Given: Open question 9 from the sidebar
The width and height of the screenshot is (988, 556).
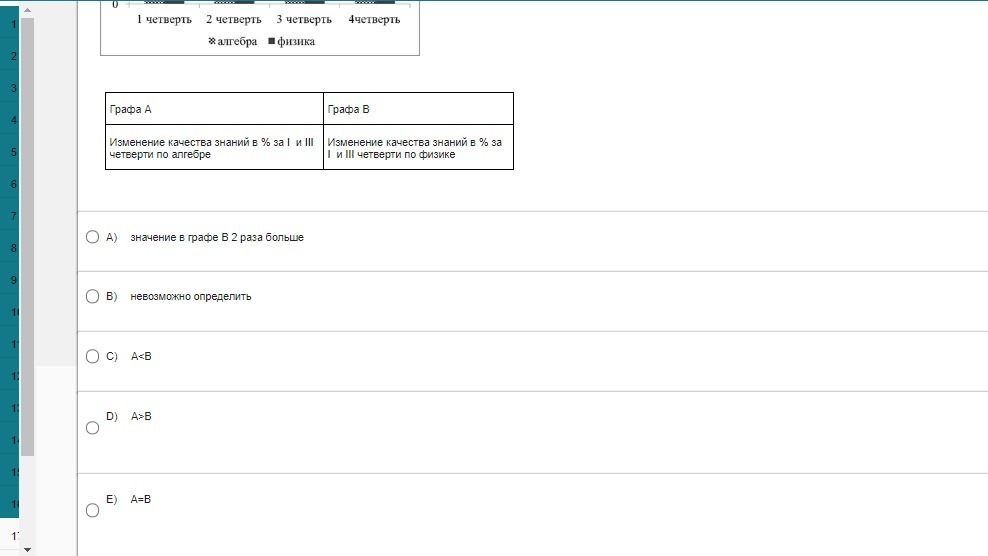Looking at the screenshot, I should (13, 280).
